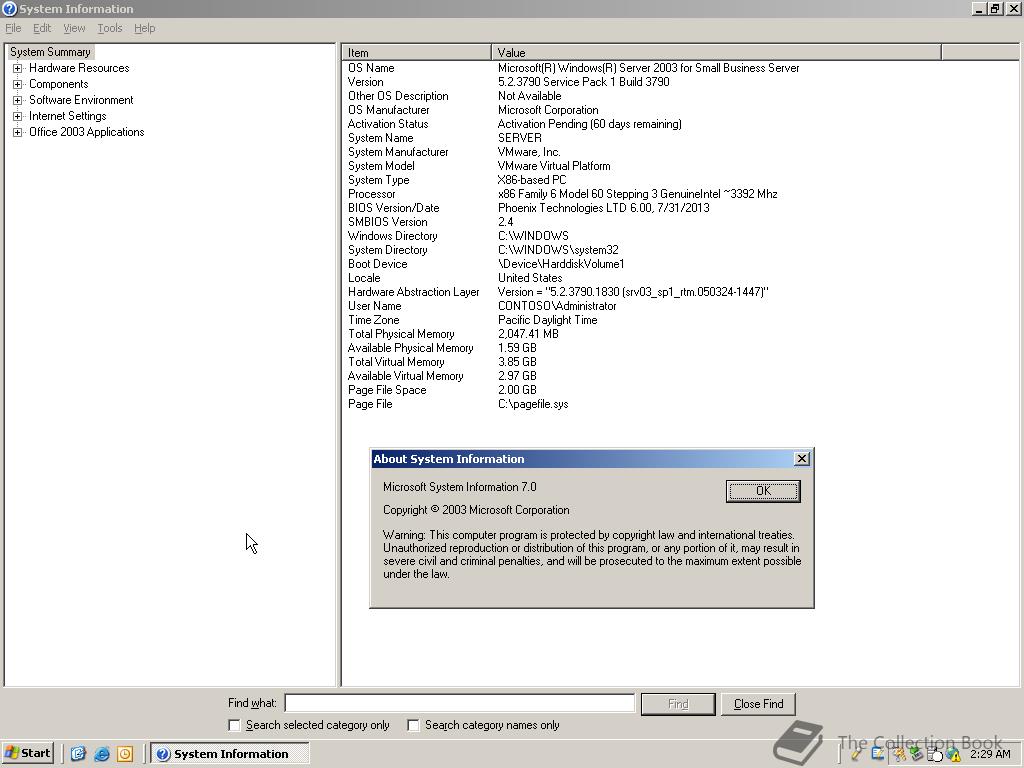Viewport: 1024px width, 768px height.
Task: Enable Search selected category only
Action: (234, 725)
